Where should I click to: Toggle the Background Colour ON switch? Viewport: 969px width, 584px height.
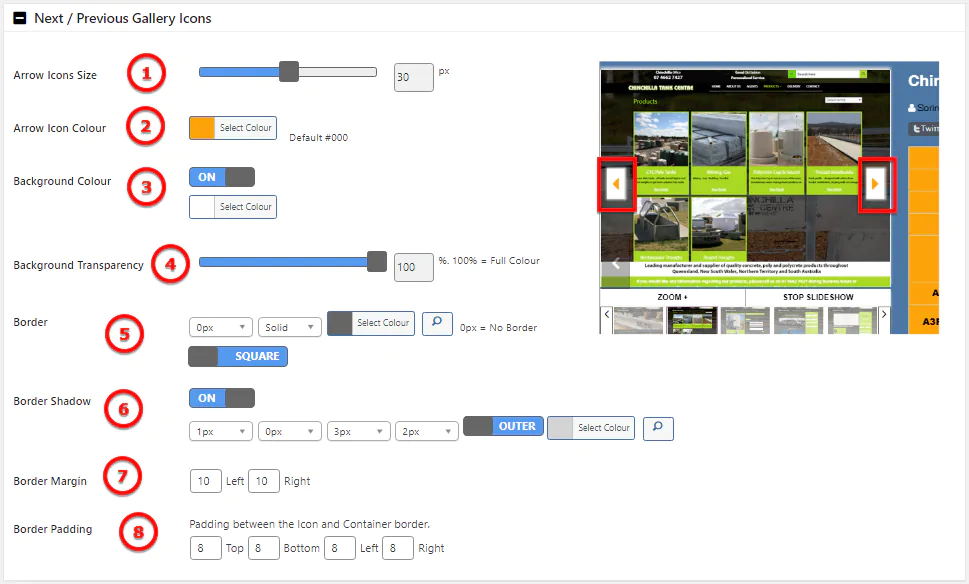click(222, 177)
